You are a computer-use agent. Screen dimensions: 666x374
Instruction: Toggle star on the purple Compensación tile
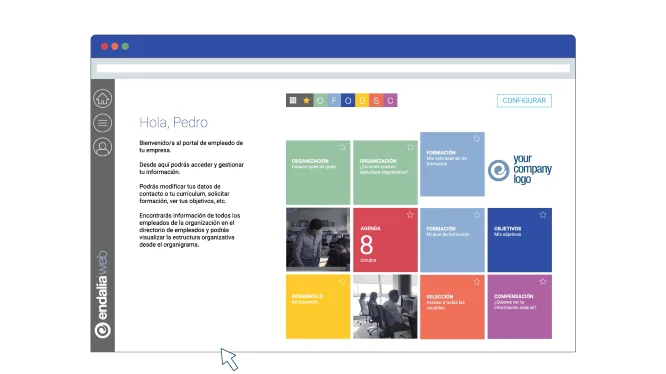(x=543, y=281)
